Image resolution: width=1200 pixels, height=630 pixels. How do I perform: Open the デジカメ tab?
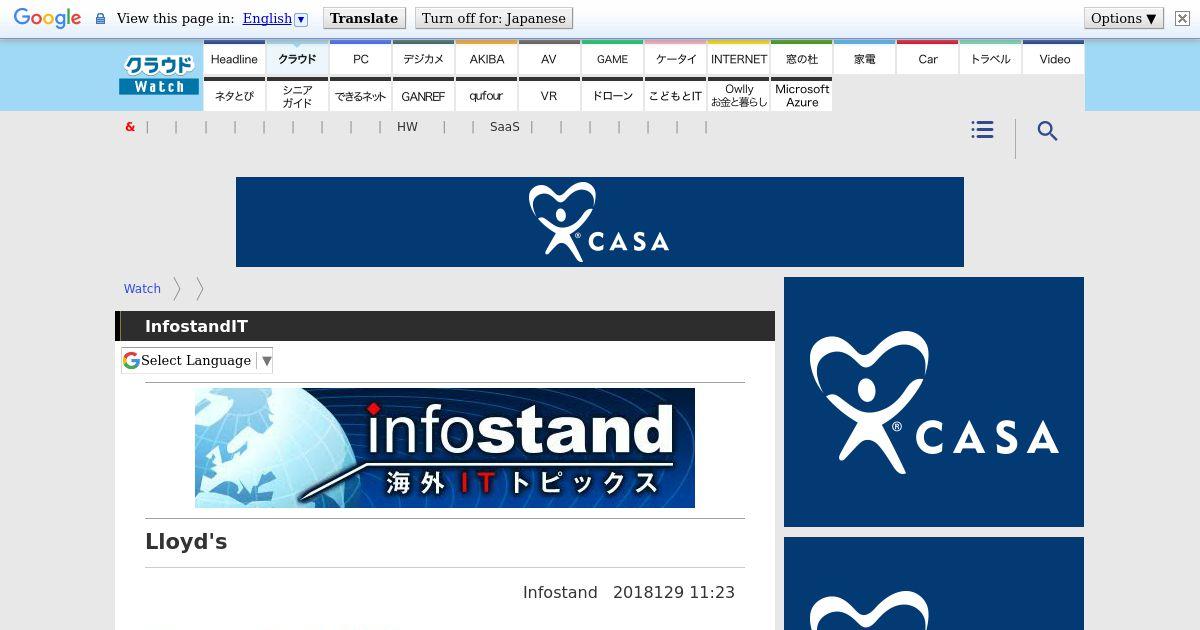click(423, 58)
